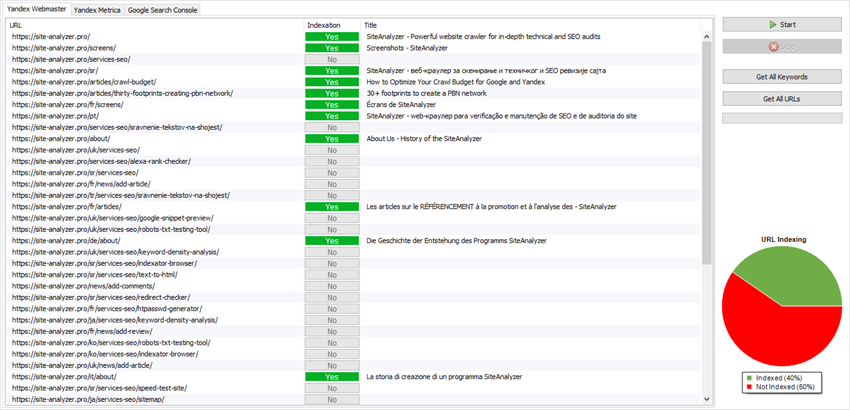
Task: Click the 'Die Geschichte der Entstehung' title cell
Action: click(456, 241)
